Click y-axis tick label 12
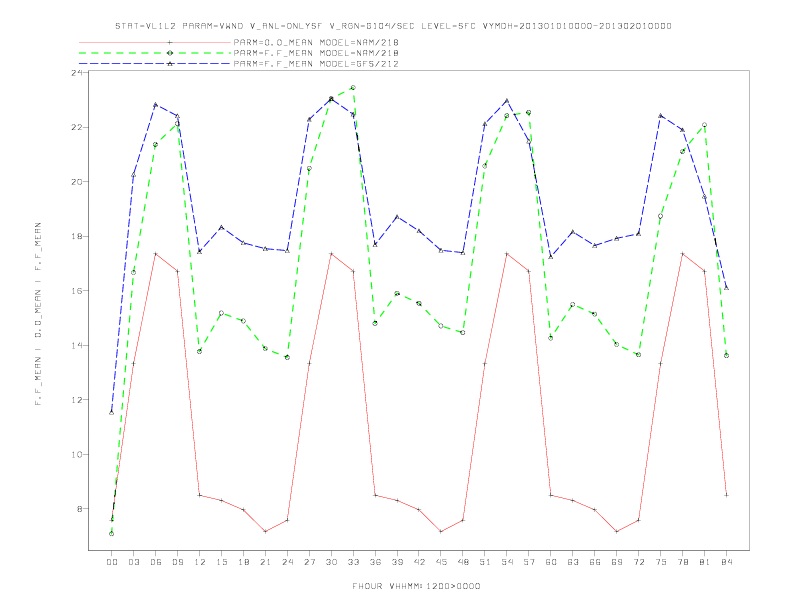This screenshot has height=612, width=792. pos(77,400)
